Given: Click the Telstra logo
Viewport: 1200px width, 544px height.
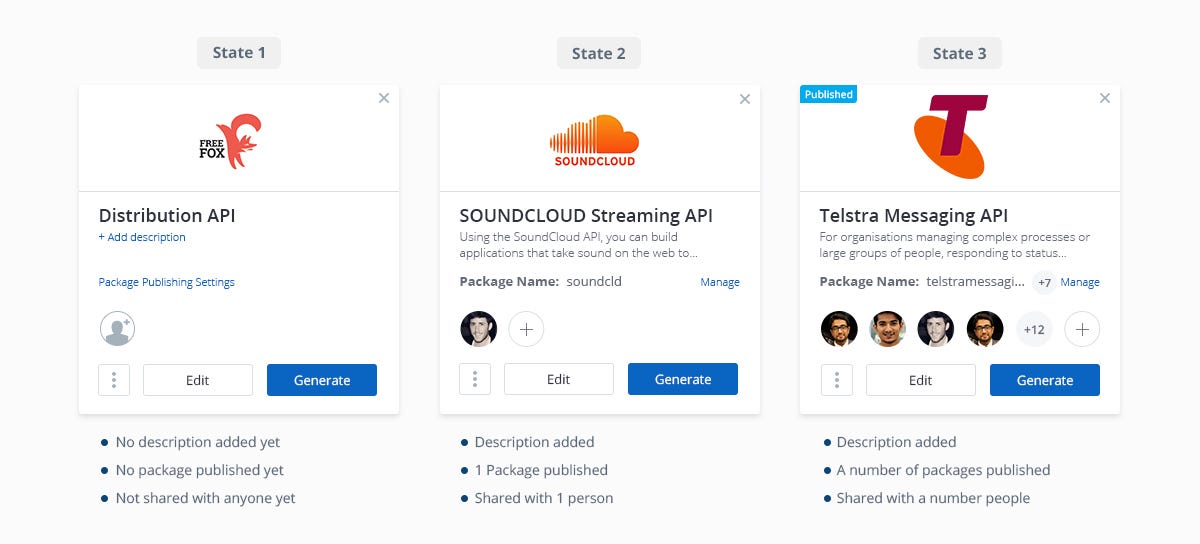Looking at the screenshot, I should pyautogui.click(x=951, y=136).
